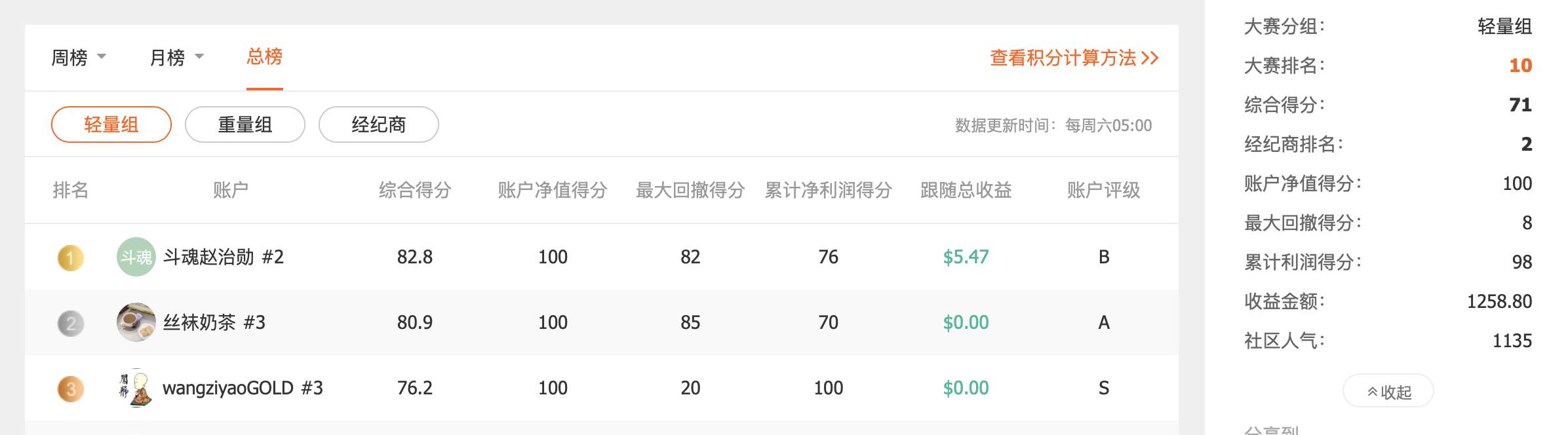Open the 斗魂赵治勋 green avatar
Image resolution: width=1568 pixels, height=435 pixels.
[x=136, y=257]
